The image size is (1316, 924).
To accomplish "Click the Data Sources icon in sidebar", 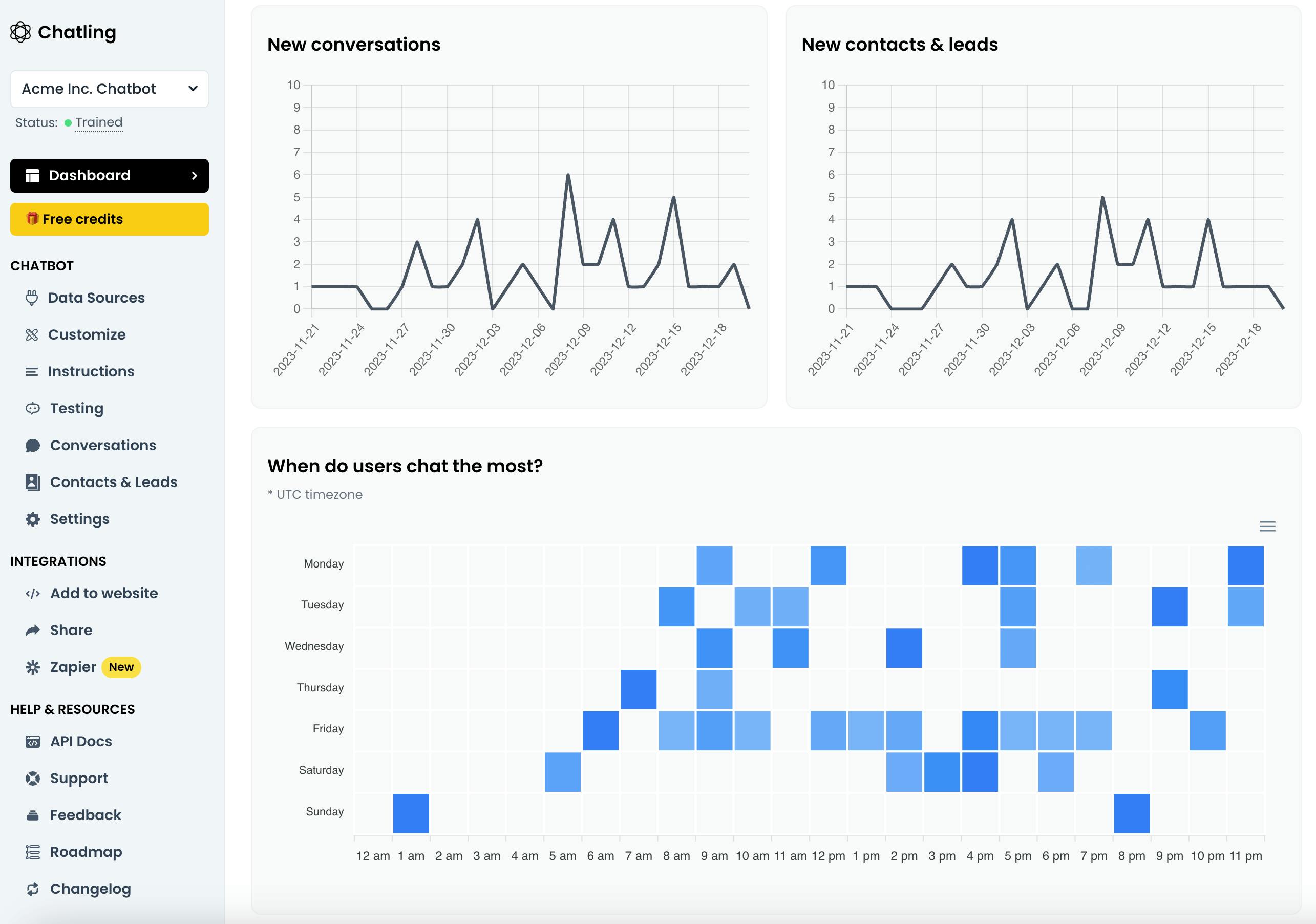I will pyautogui.click(x=33, y=297).
